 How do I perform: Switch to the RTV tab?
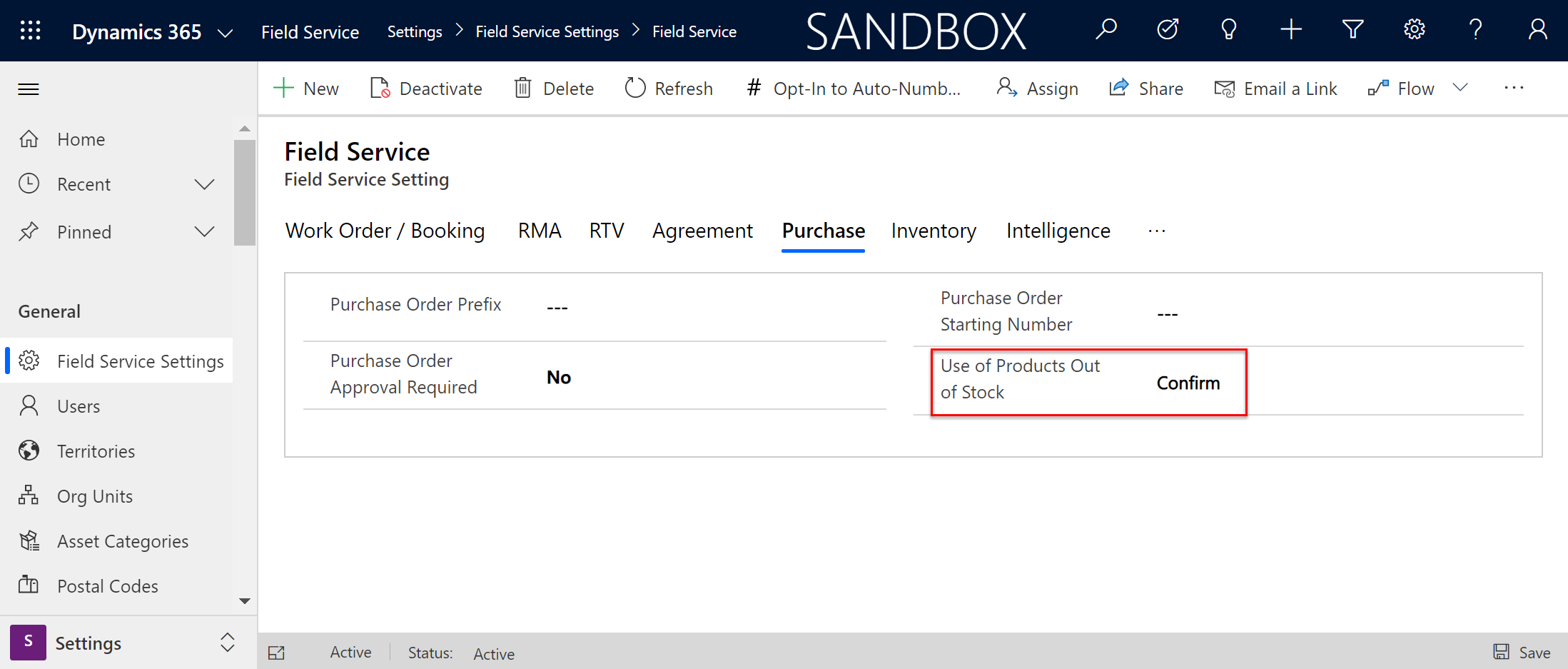pyautogui.click(x=607, y=231)
